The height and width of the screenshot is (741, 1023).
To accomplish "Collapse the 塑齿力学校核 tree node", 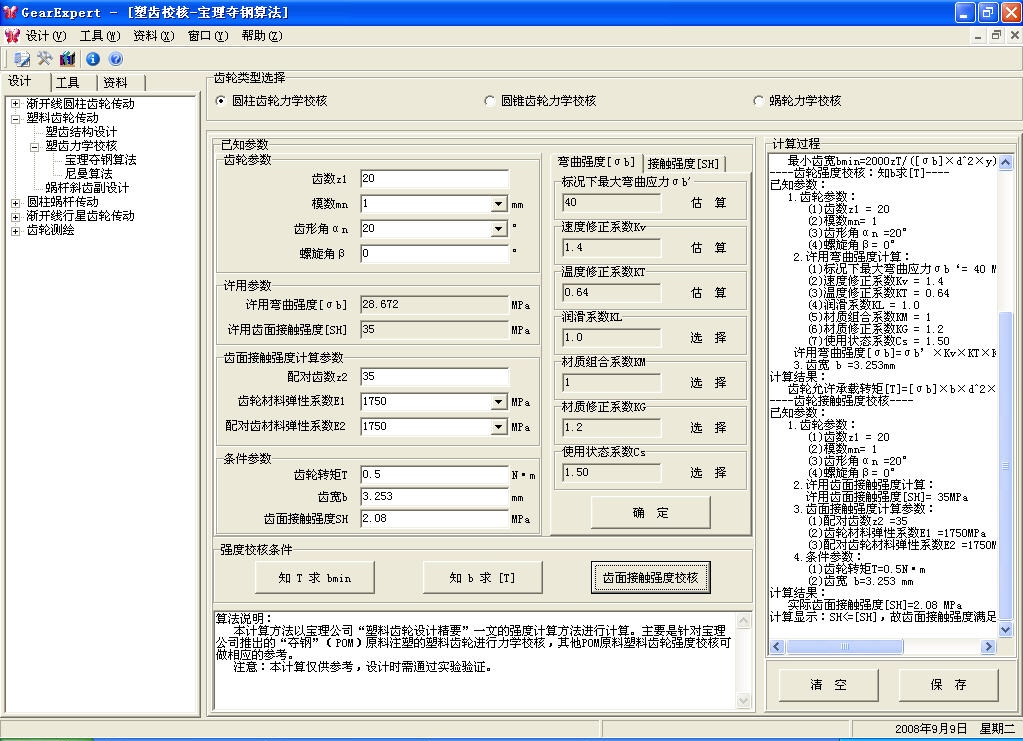I will [x=35, y=147].
